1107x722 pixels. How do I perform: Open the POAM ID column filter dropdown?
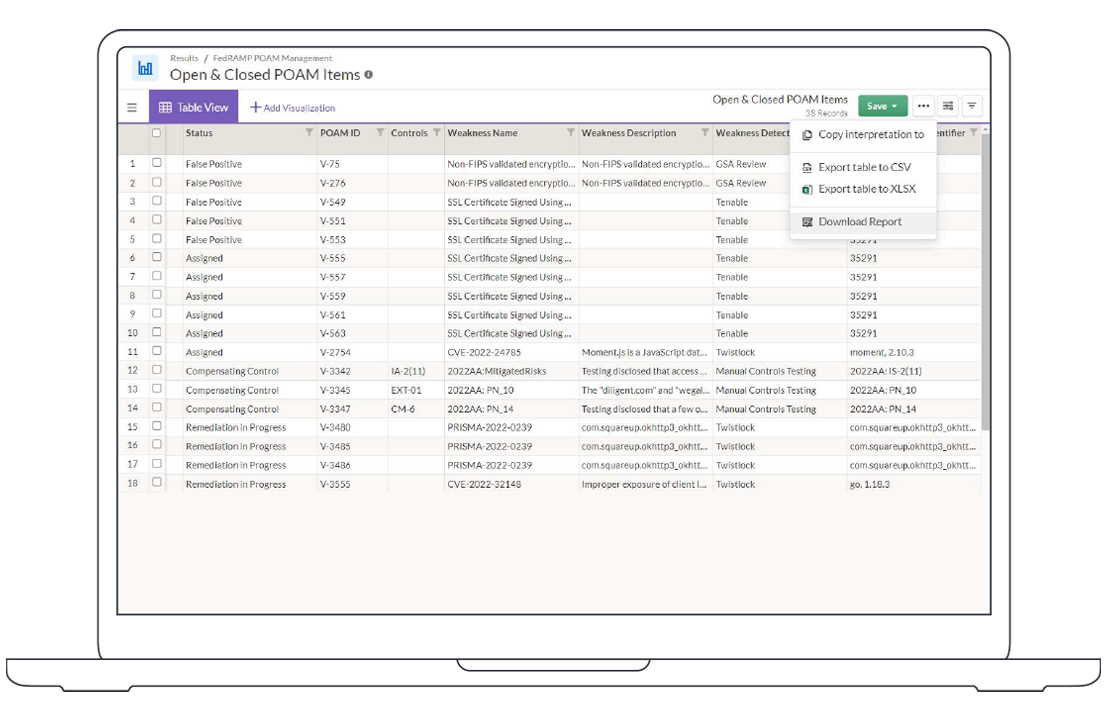[x=378, y=131]
